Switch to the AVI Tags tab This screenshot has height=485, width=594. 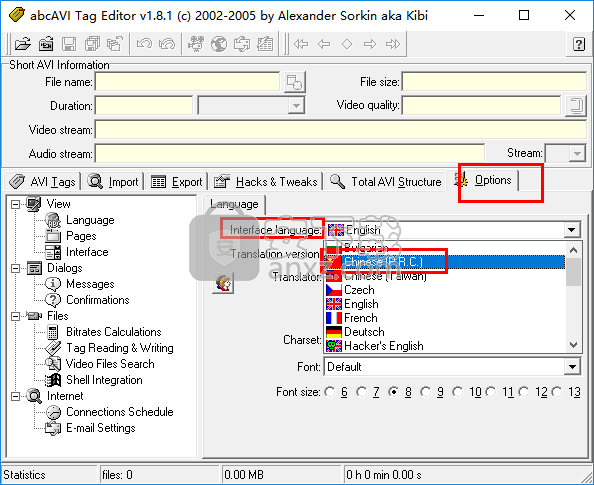pos(42,182)
